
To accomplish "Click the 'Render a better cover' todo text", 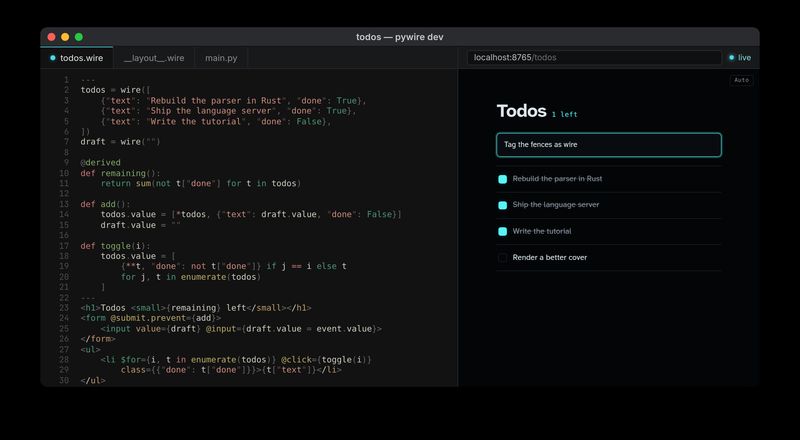I will (549, 257).
